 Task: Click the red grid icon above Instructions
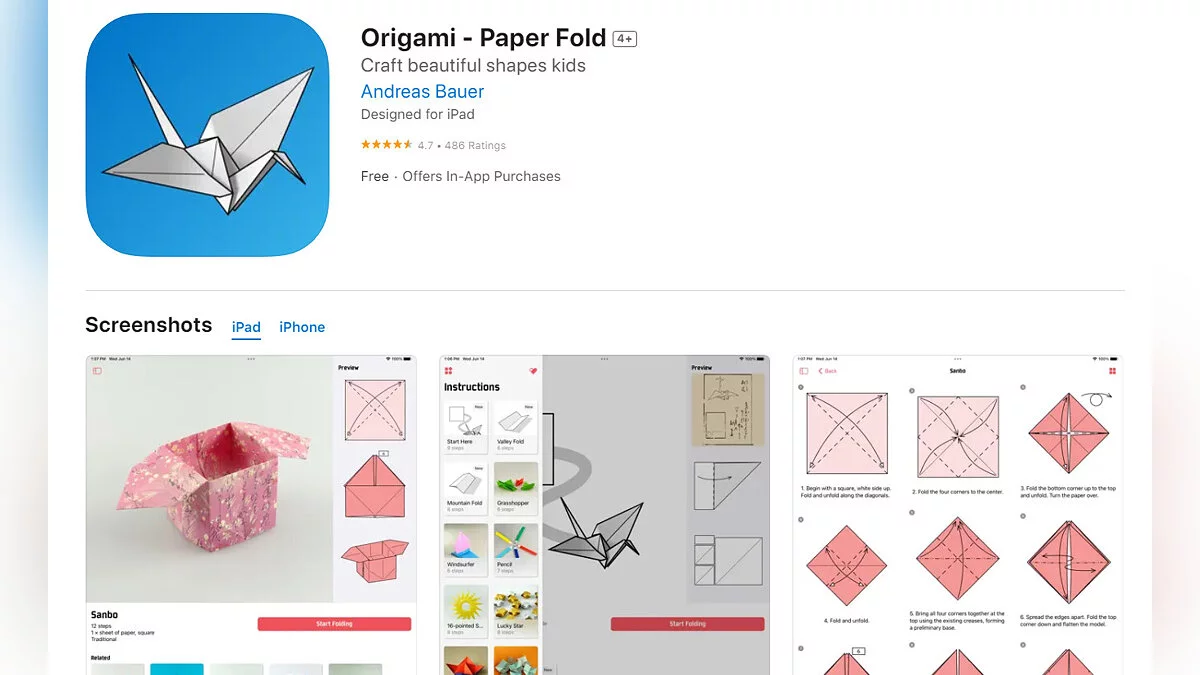[x=449, y=371]
